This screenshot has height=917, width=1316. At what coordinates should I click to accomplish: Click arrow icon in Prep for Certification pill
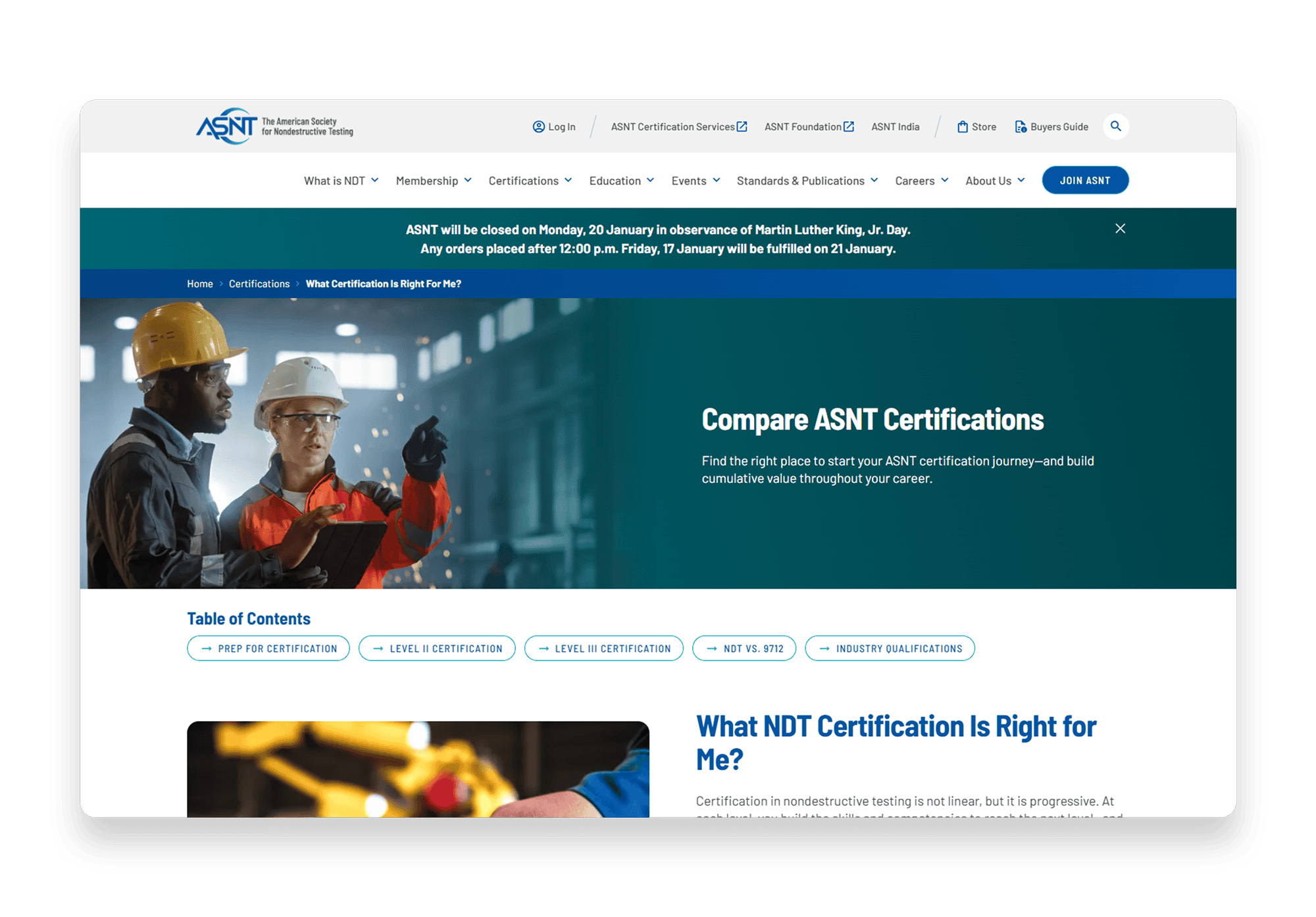tap(207, 649)
